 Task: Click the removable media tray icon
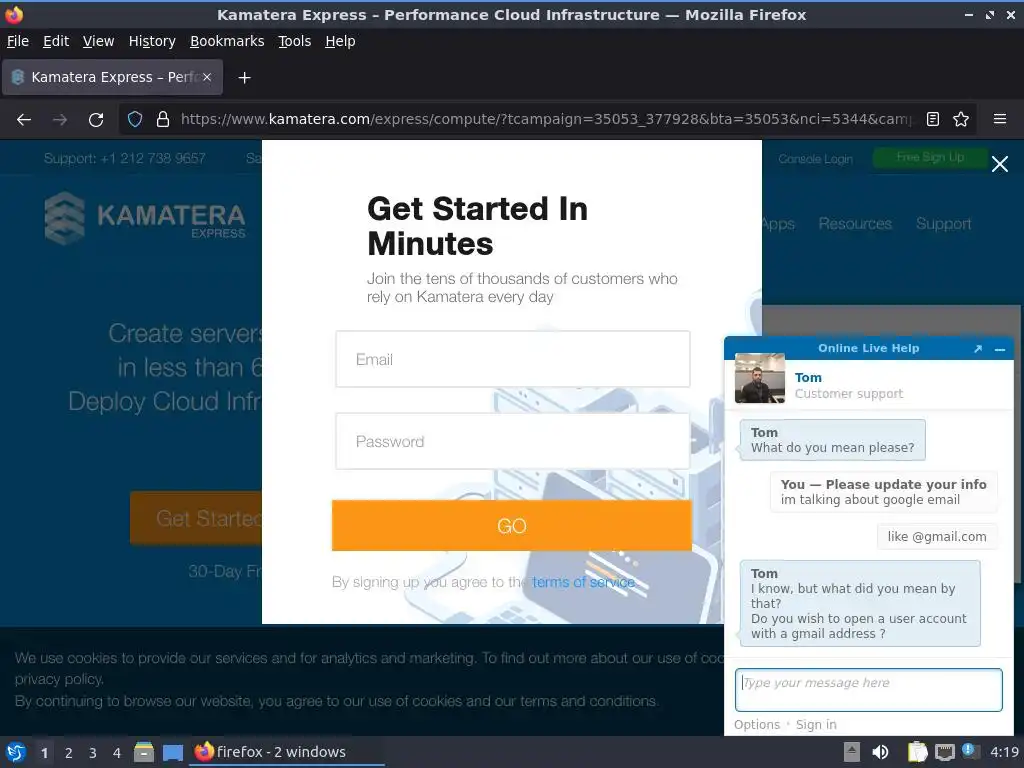[x=852, y=752]
